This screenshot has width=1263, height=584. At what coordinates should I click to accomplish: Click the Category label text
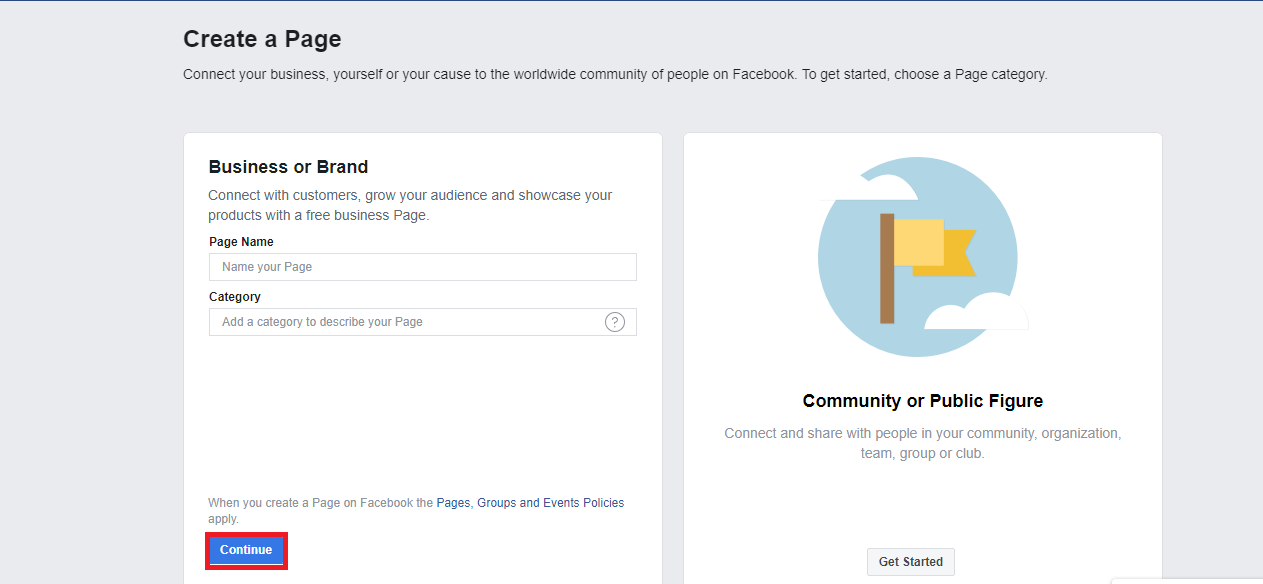[235, 297]
